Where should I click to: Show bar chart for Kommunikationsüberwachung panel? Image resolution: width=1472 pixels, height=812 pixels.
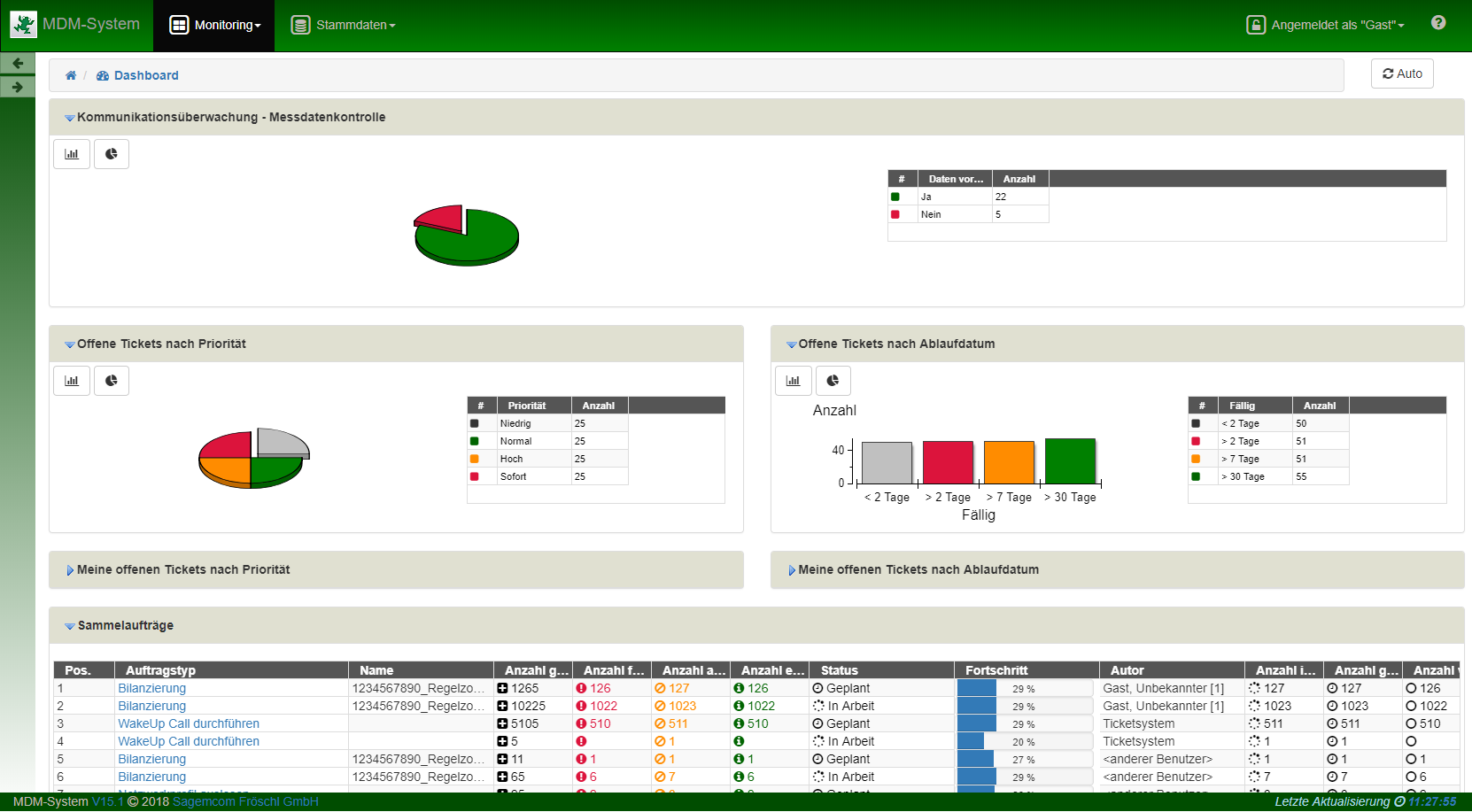(x=72, y=154)
